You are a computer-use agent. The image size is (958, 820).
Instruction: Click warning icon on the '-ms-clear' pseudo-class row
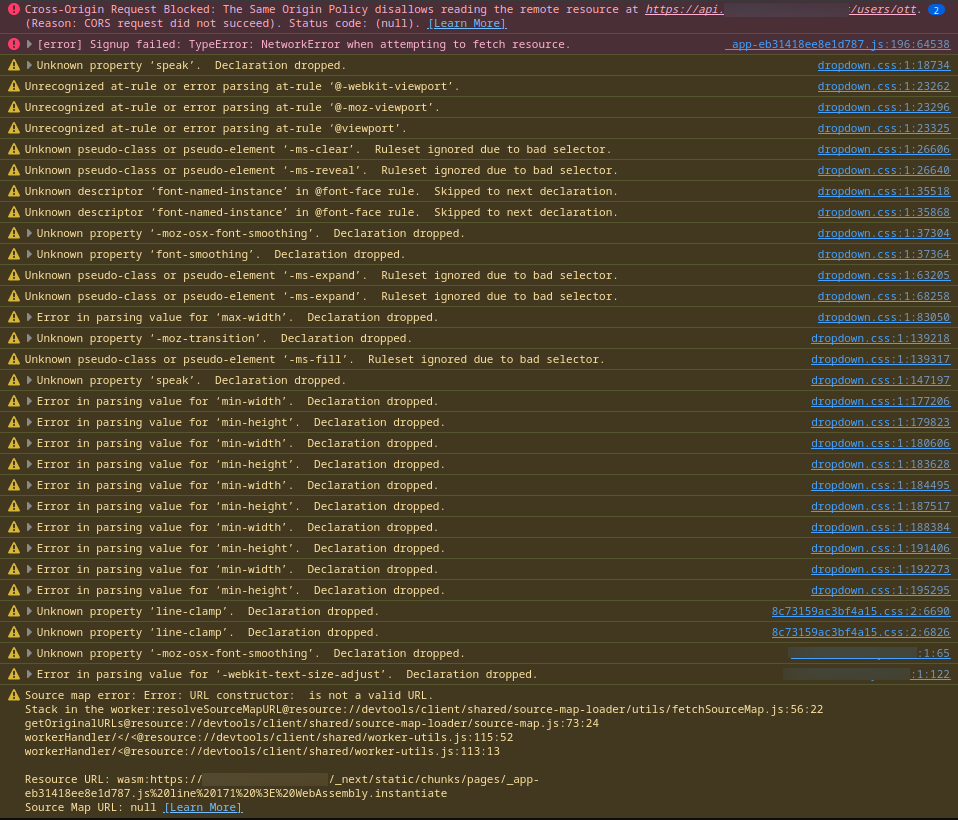[x=13, y=150]
